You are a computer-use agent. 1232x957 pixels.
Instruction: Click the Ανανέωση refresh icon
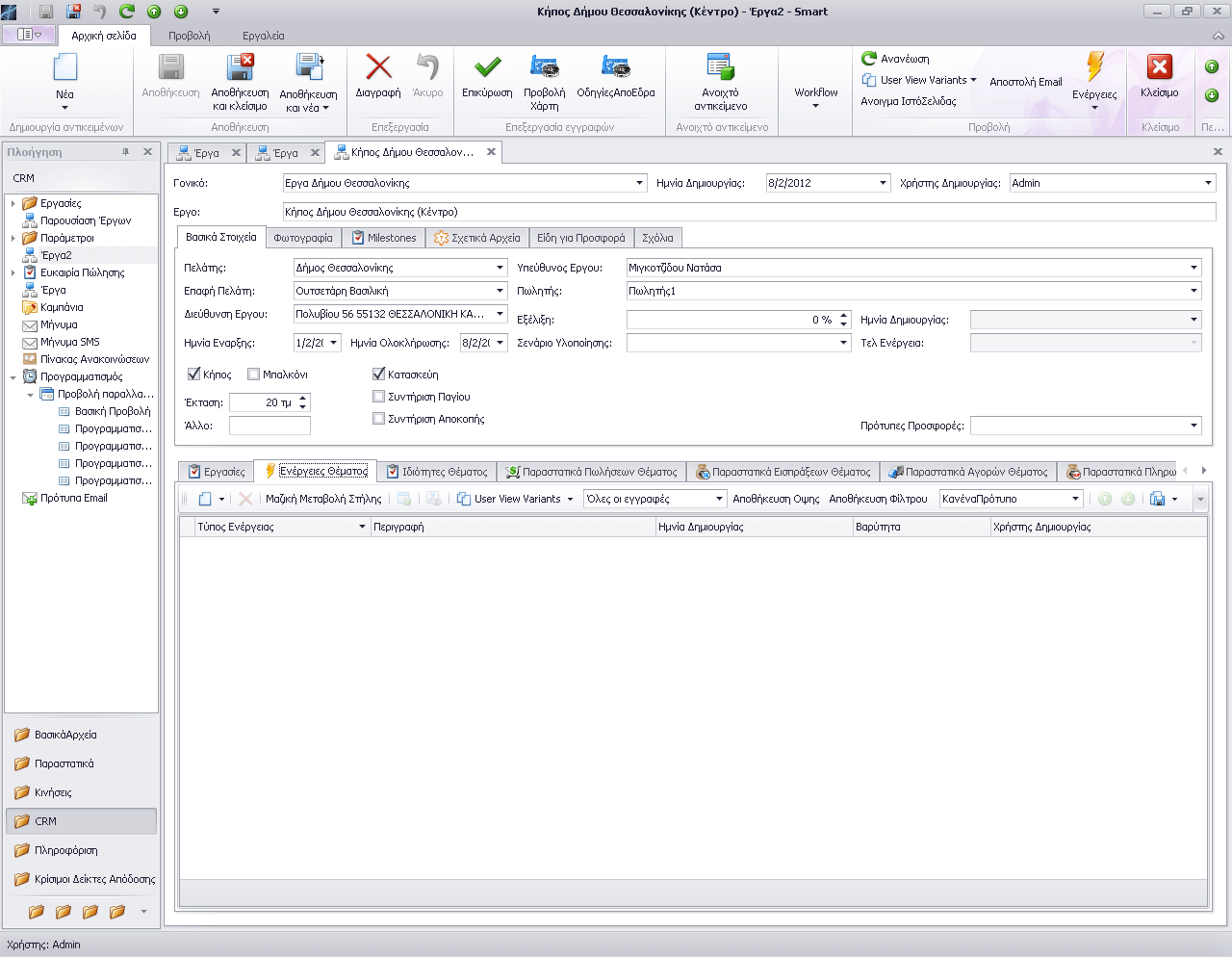pos(869,59)
